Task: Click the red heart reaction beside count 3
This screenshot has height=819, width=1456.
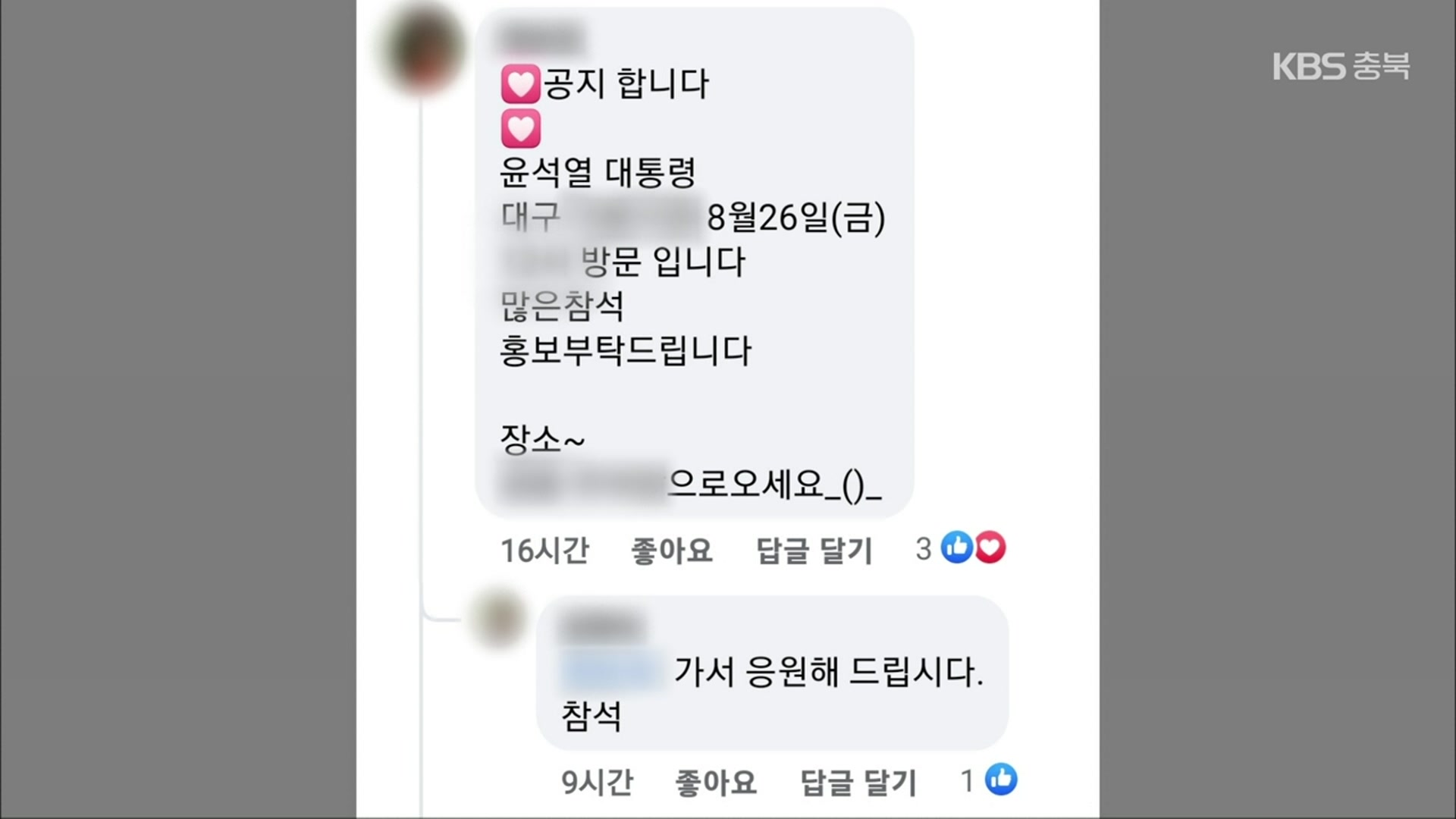Action: coord(990,548)
